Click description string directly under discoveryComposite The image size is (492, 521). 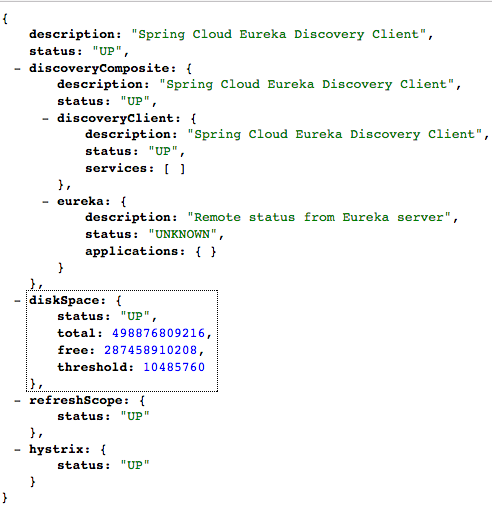pos(307,84)
